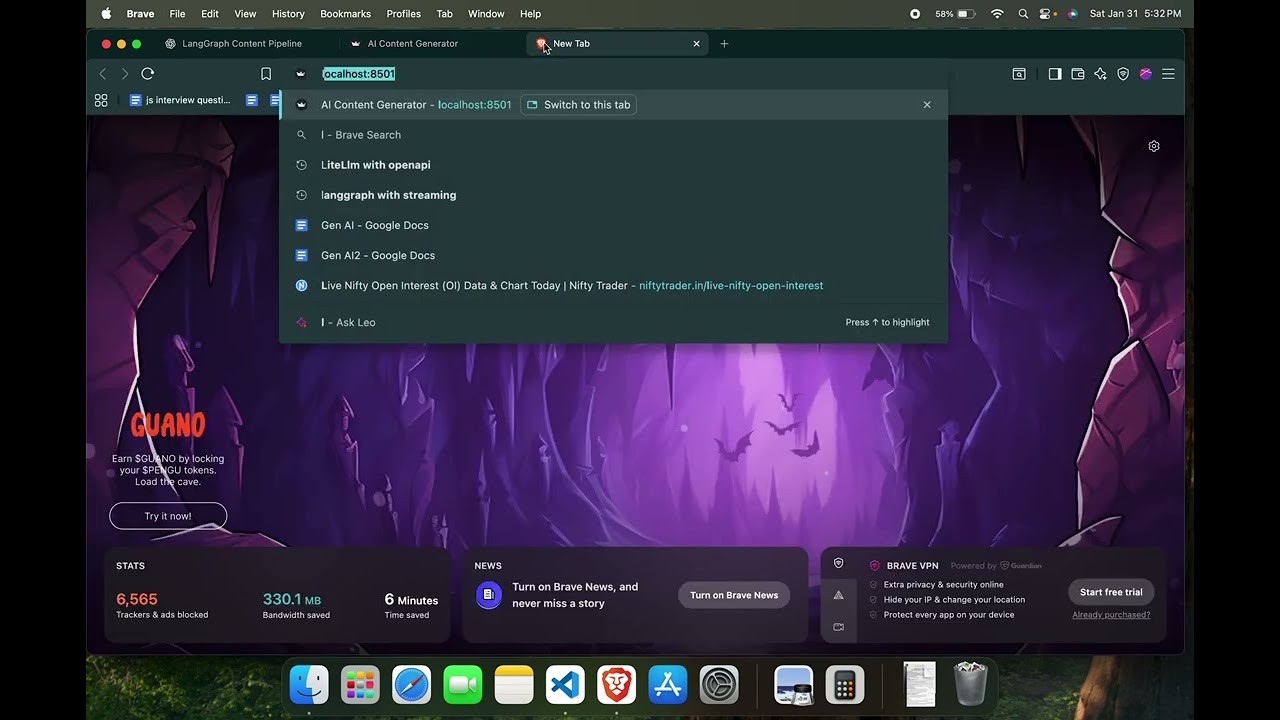Open Leo AI sparkle icon in toolbar
Image resolution: width=1280 pixels, height=720 pixels.
tap(1100, 74)
